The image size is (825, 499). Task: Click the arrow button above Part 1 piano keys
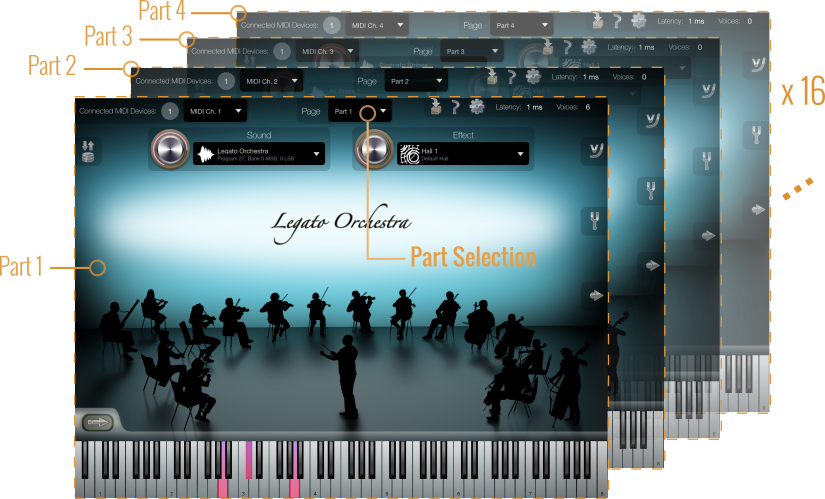97,422
